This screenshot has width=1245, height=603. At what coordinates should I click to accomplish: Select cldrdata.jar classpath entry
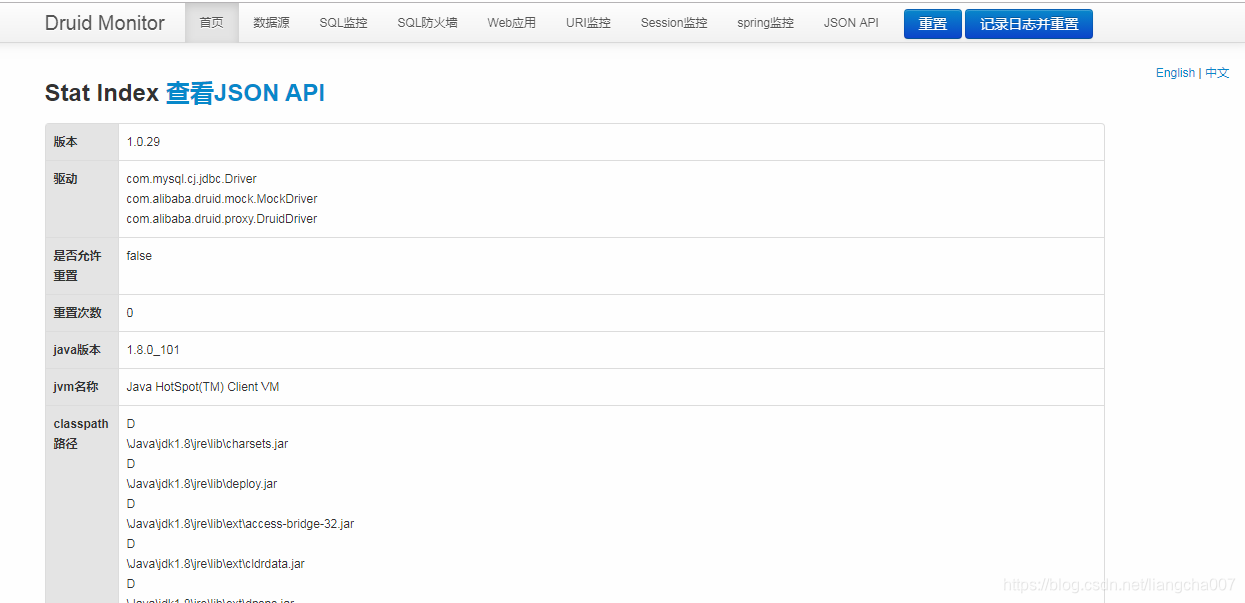point(215,564)
